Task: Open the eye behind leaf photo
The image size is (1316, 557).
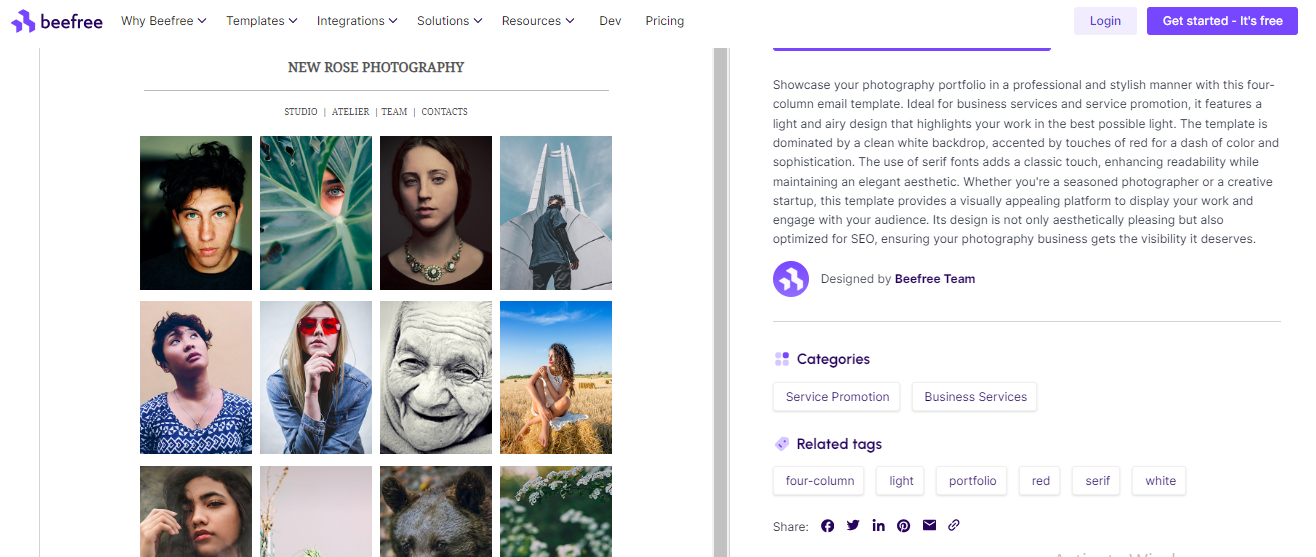Action: [x=316, y=213]
